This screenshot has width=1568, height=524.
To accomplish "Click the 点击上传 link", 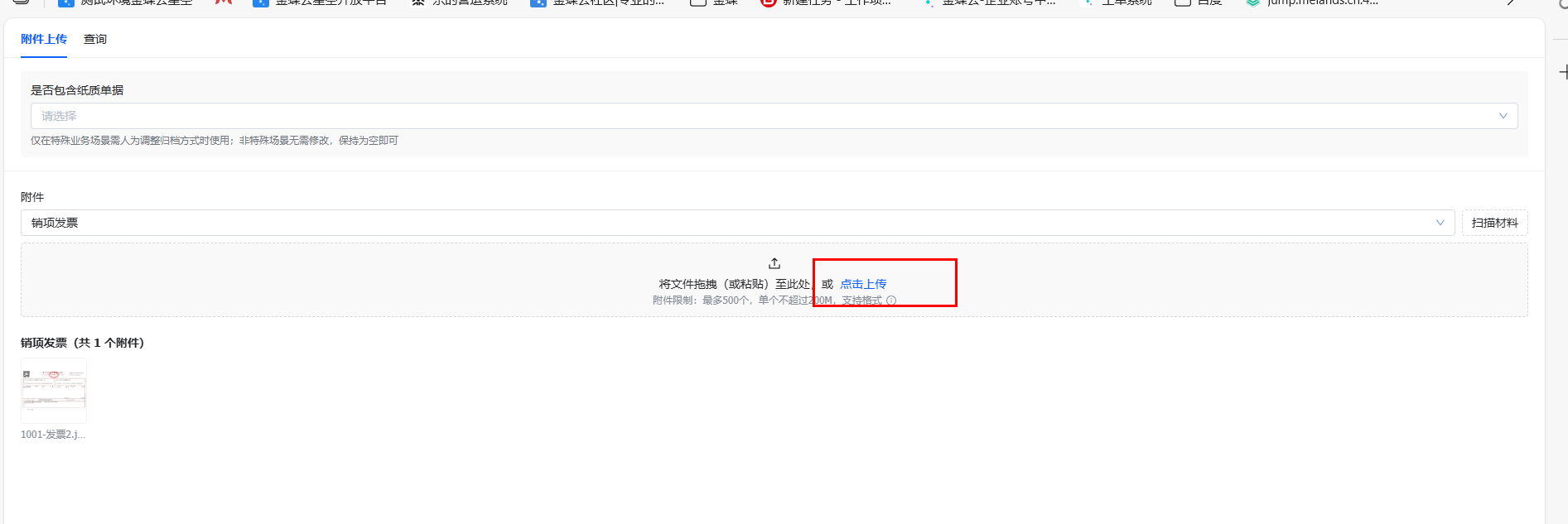I will [x=863, y=284].
